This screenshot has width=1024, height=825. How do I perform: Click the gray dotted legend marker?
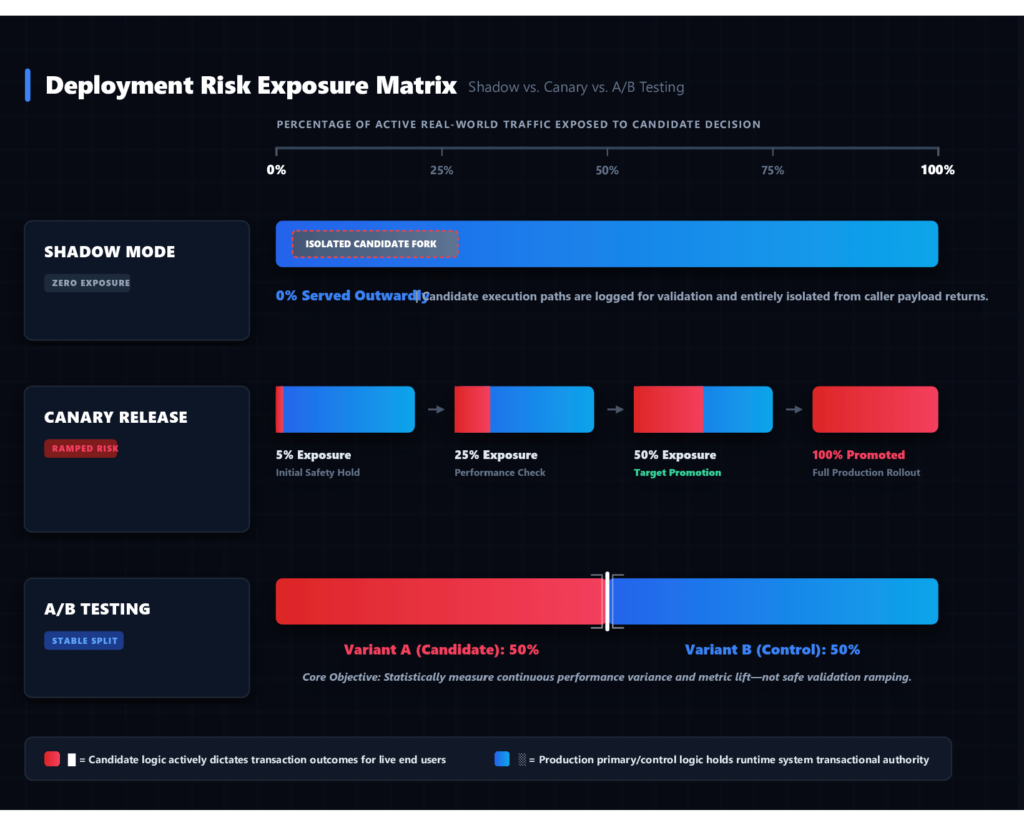522,759
